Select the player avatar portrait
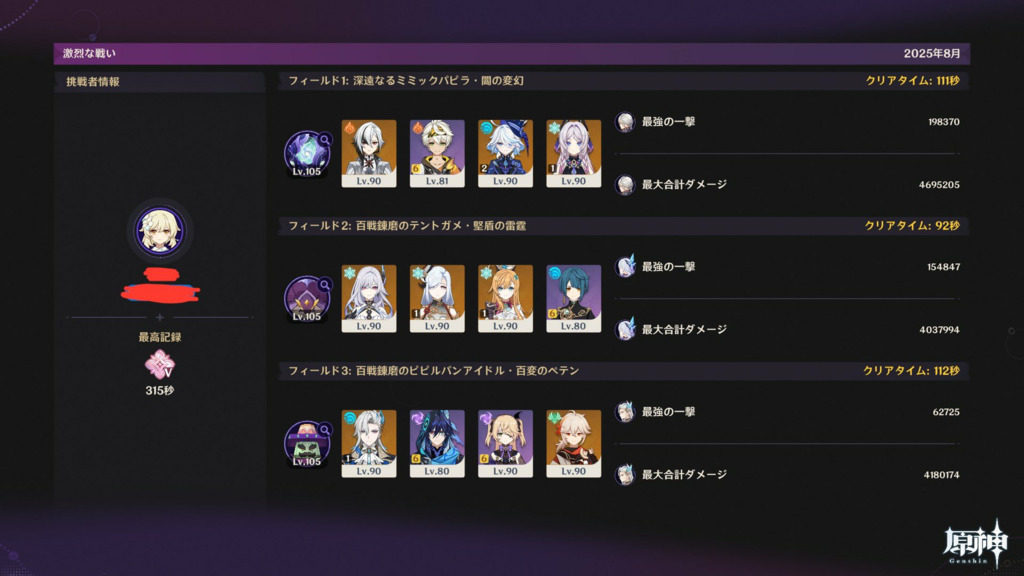1024x576 pixels. tap(159, 231)
